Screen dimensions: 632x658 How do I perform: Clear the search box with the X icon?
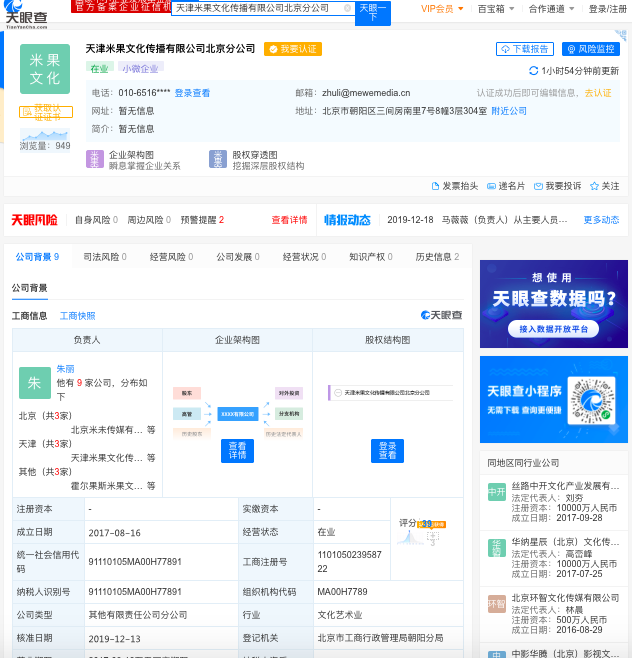[347, 8]
